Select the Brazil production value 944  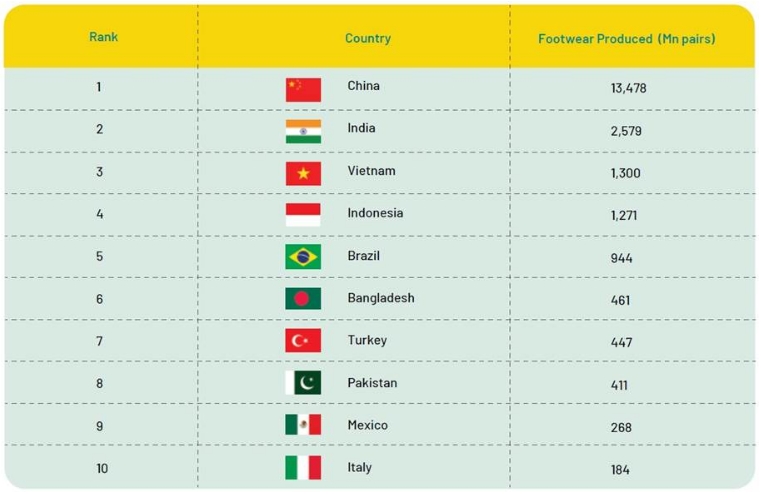[x=622, y=258]
